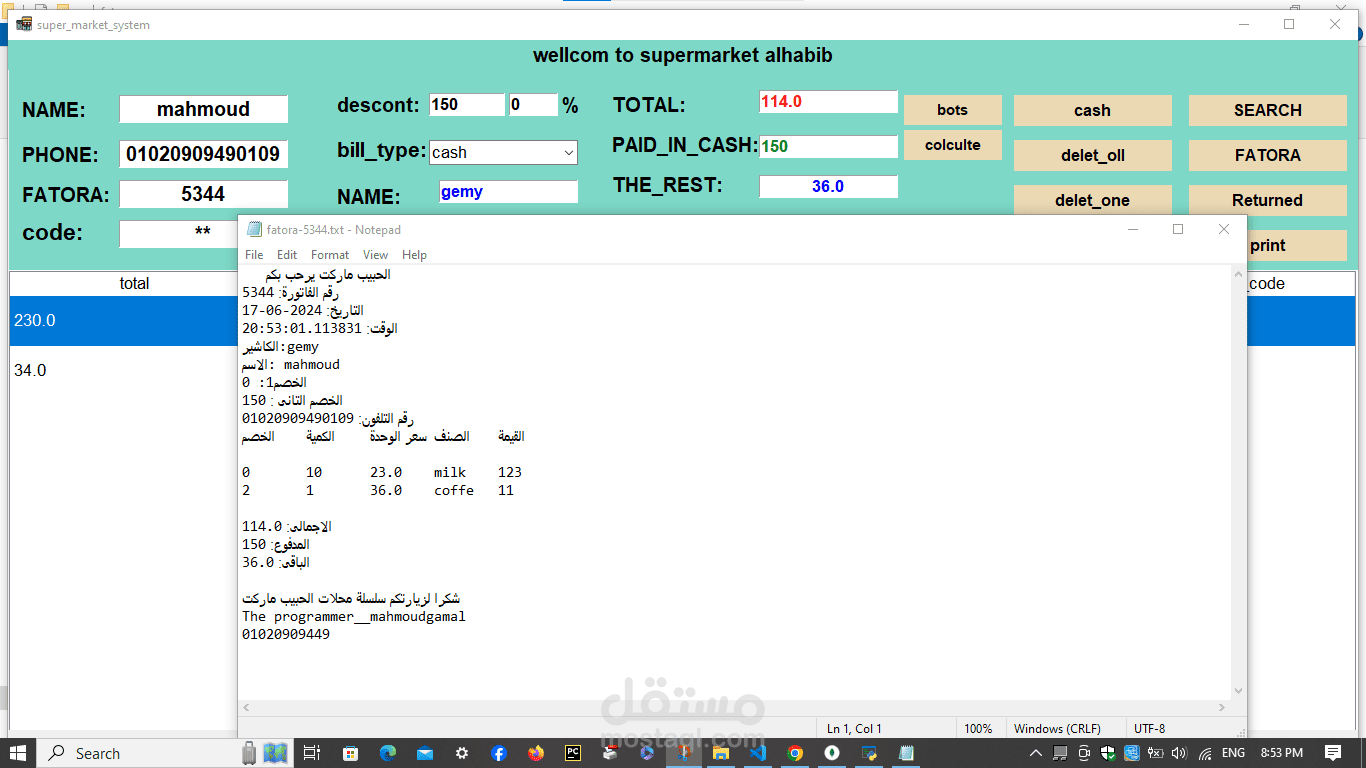Screen dimensions: 1366x768
Task: Open Visual Studio Code from the taskbar
Action: click(x=757, y=753)
